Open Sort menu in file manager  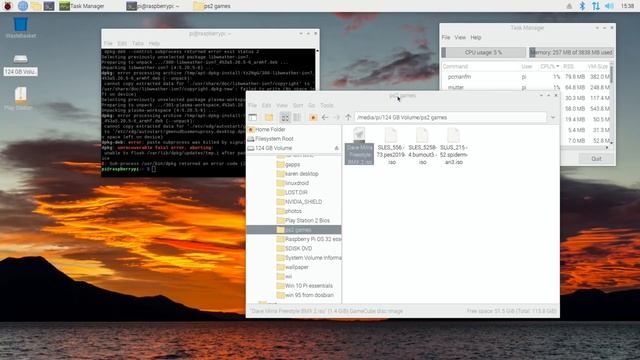point(298,105)
